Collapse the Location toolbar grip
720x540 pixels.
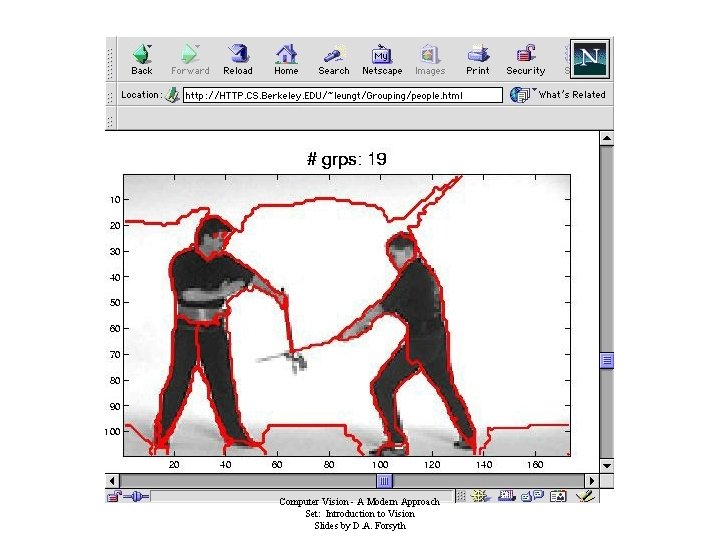[x=110, y=96]
